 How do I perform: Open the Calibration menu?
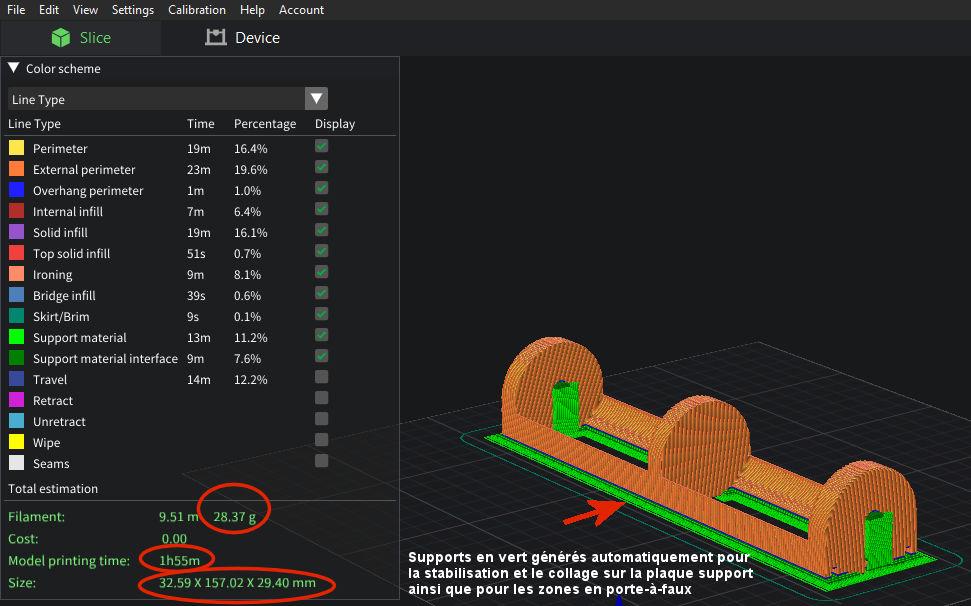tap(196, 10)
